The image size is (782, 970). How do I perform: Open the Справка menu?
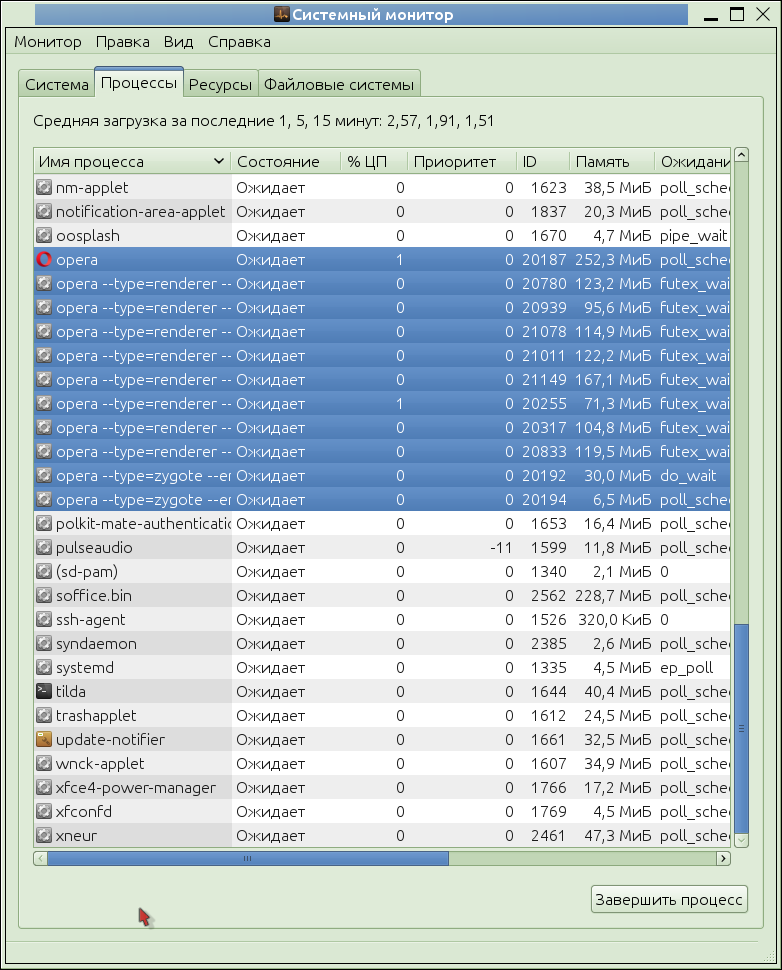coord(239,42)
